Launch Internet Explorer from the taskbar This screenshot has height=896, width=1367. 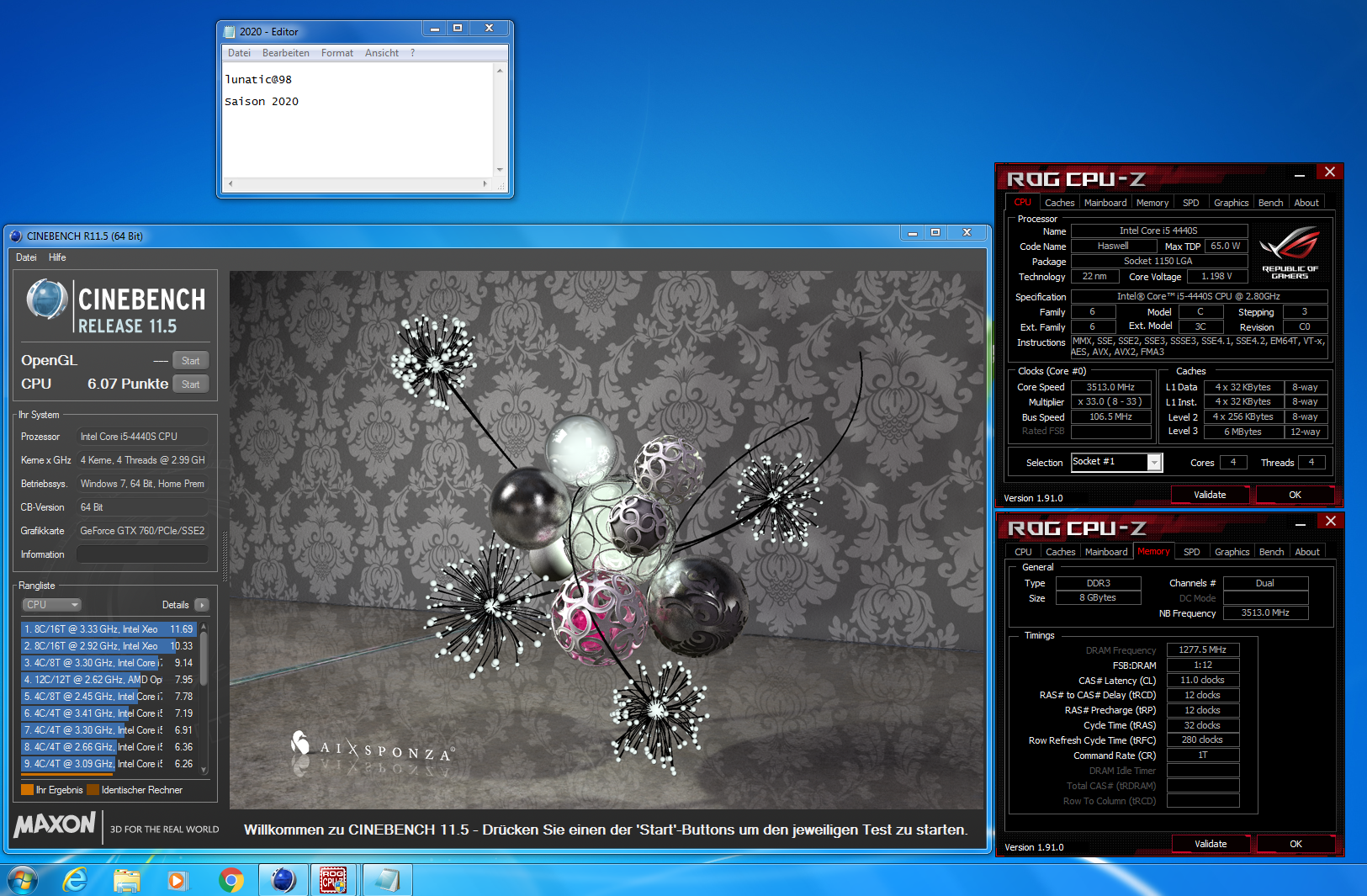coord(76,880)
